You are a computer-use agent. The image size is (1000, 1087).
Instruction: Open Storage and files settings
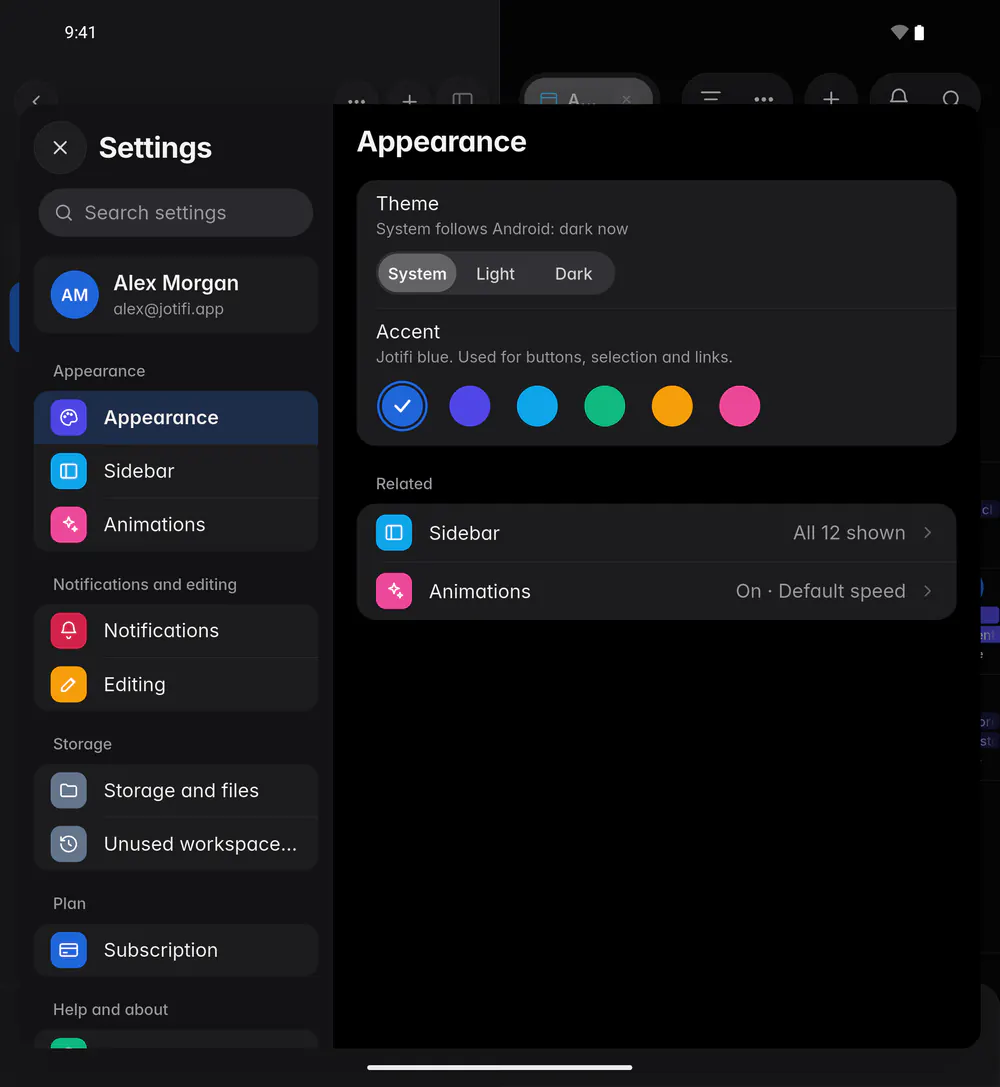tap(176, 790)
